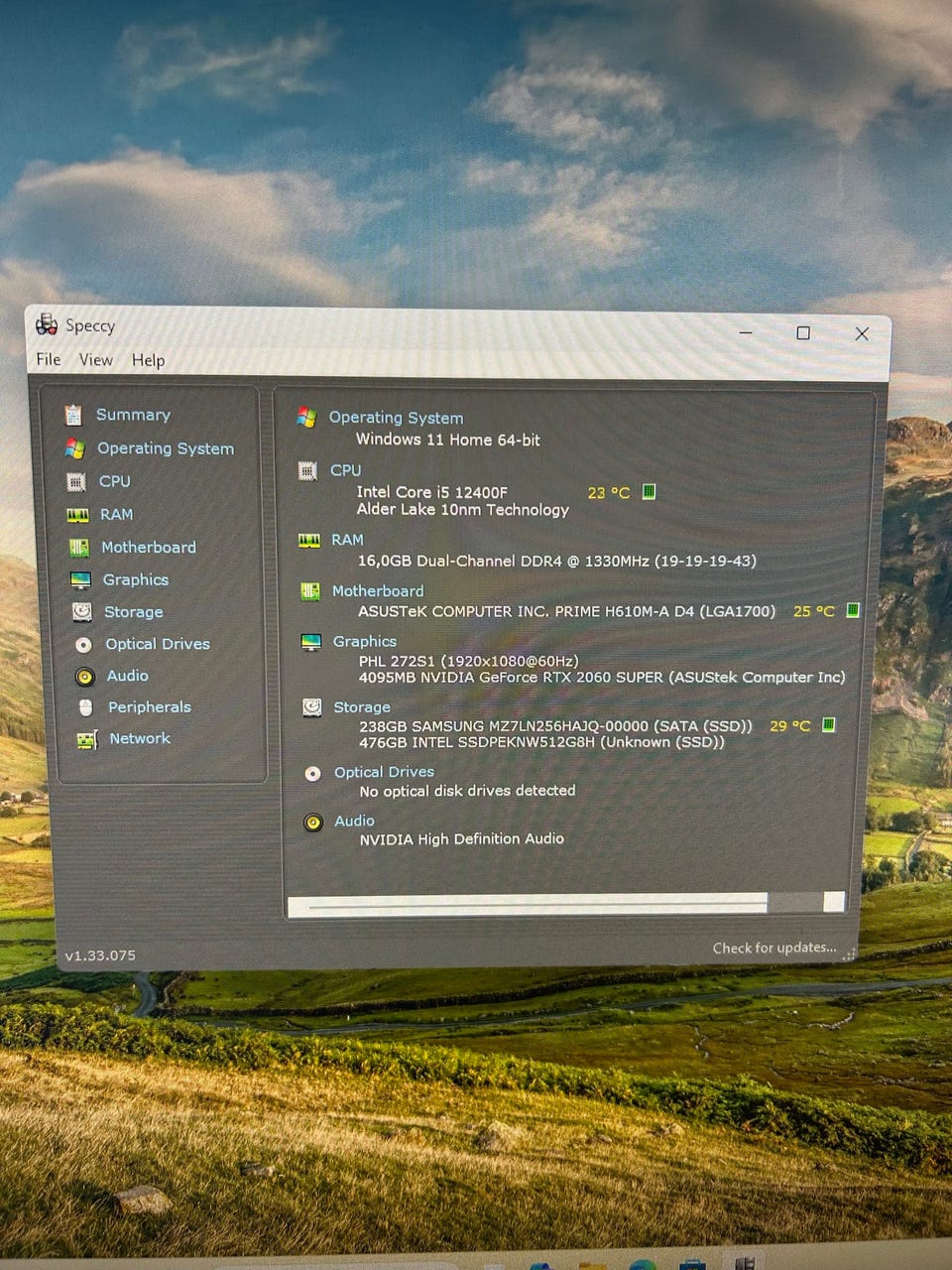Image resolution: width=952 pixels, height=1270 pixels.
Task: Click the NVIDIA GeForce RTX 2060 SUPER line
Action: (x=602, y=678)
